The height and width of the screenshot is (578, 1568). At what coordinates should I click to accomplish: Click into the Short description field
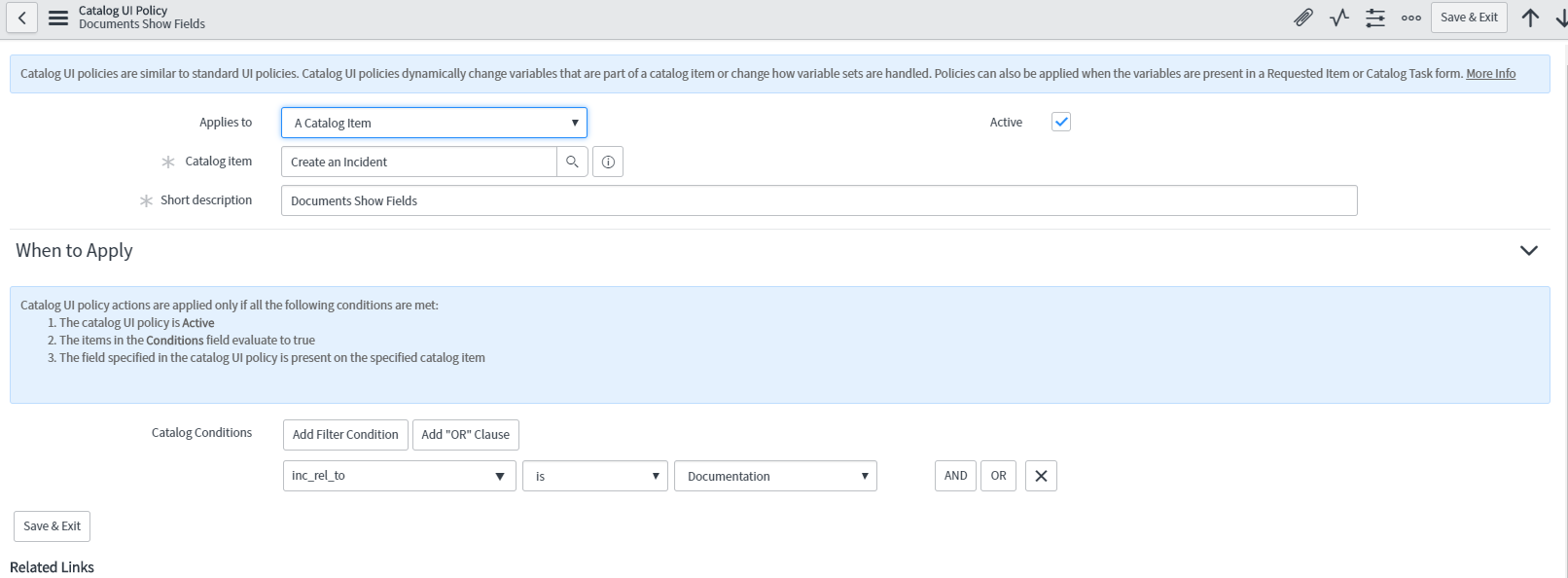point(819,200)
